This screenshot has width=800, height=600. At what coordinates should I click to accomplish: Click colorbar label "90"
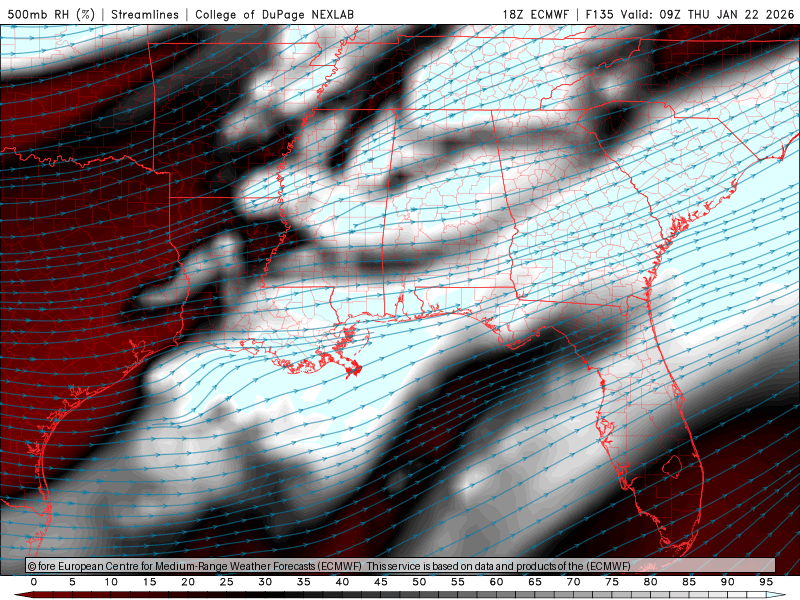[728, 582]
